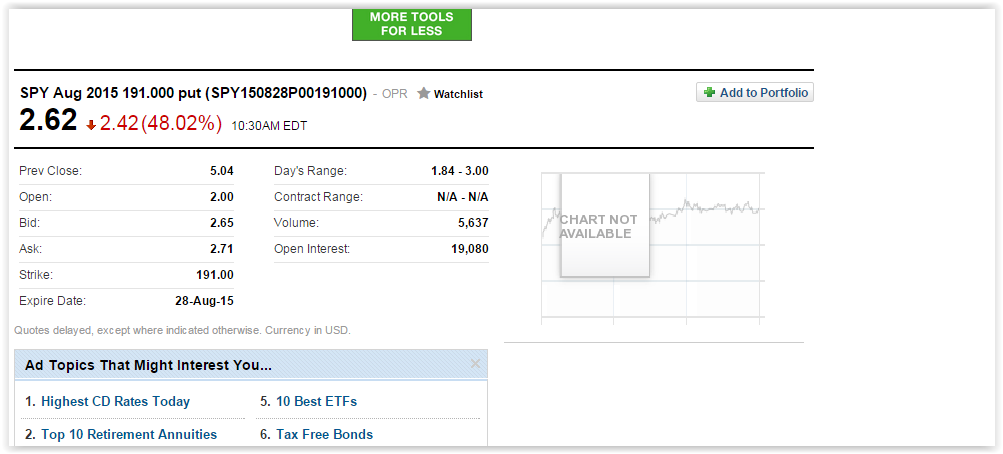Click the Open Interest value 19,080
Viewport: 1003px width, 454px height.
click(470, 249)
